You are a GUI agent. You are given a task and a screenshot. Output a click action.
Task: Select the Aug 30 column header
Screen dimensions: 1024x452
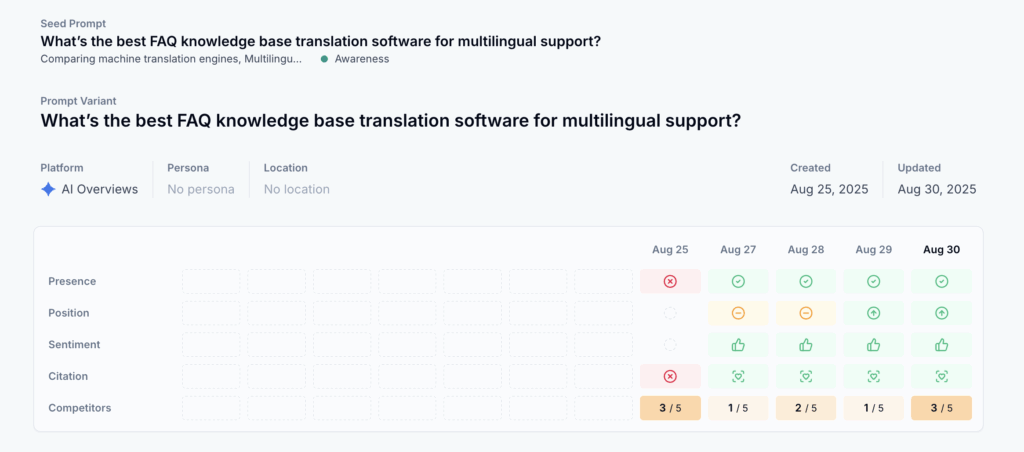click(941, 250)
